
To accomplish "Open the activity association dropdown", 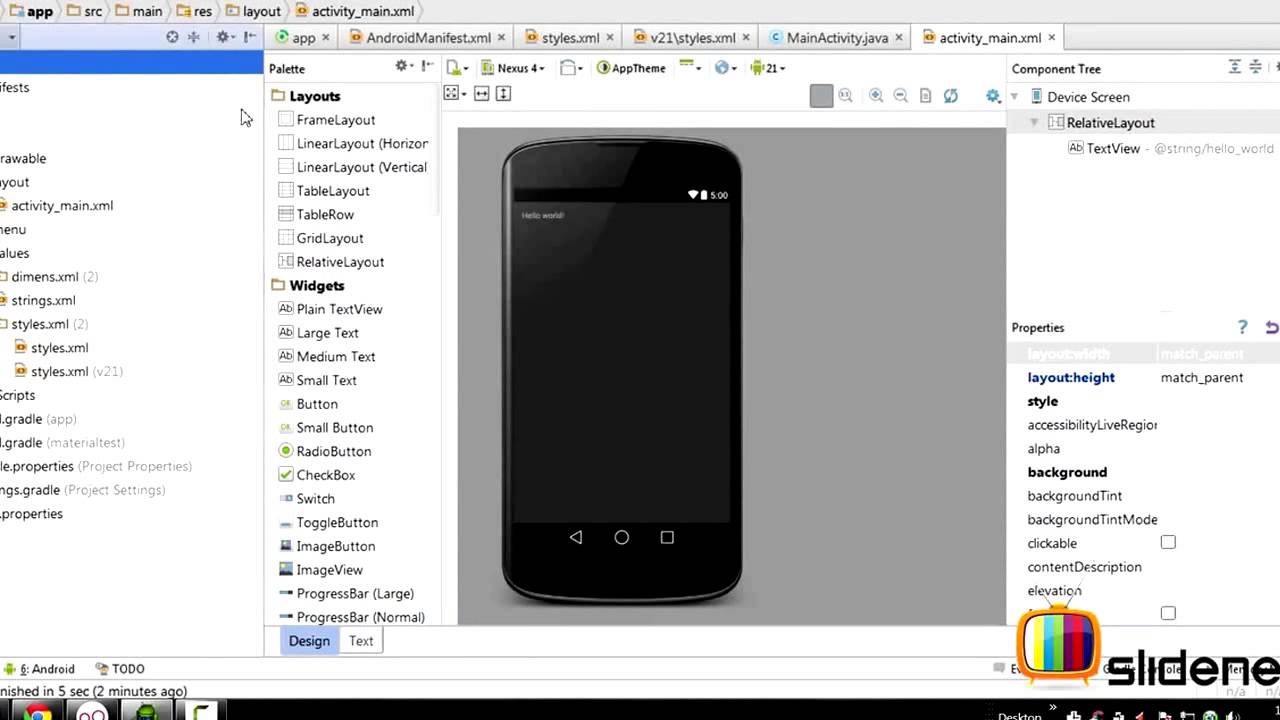I will coord(689,67).
